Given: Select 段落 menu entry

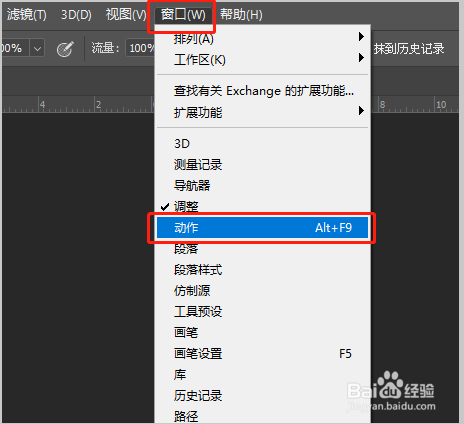Looking at the screenshot, I should pyautogui.click(x=263, y=249).
